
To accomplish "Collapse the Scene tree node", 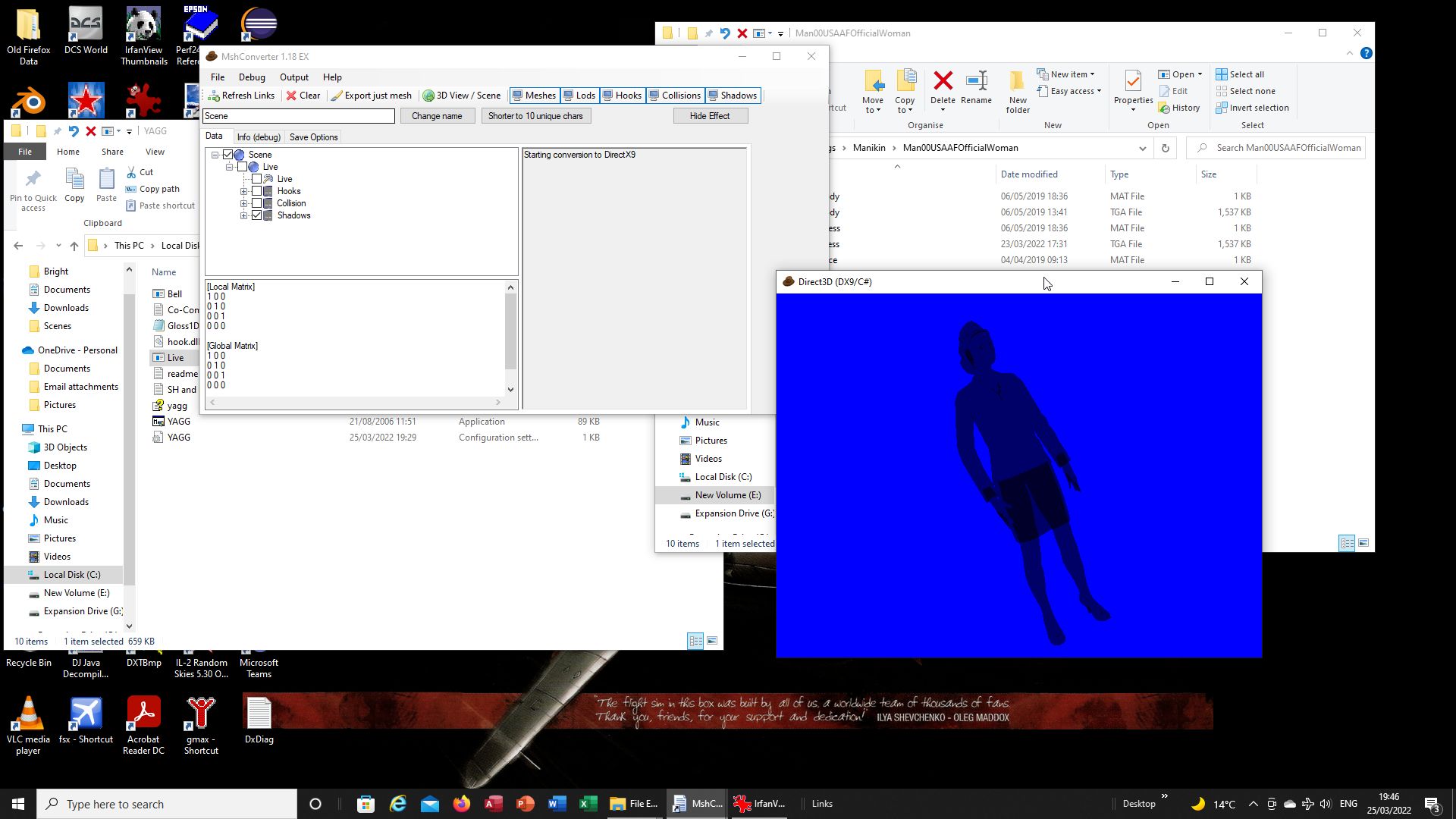I will 215,155.
